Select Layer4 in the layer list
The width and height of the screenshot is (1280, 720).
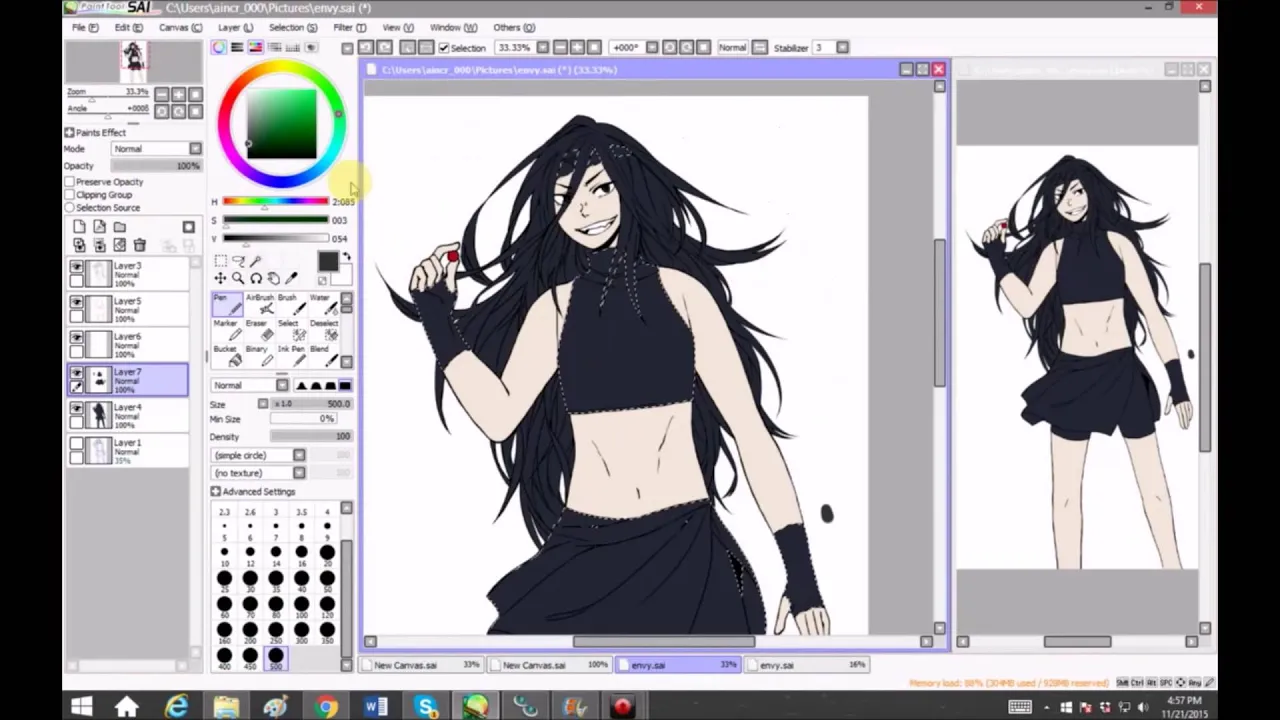pyautogui.click(x=127, y=416)
